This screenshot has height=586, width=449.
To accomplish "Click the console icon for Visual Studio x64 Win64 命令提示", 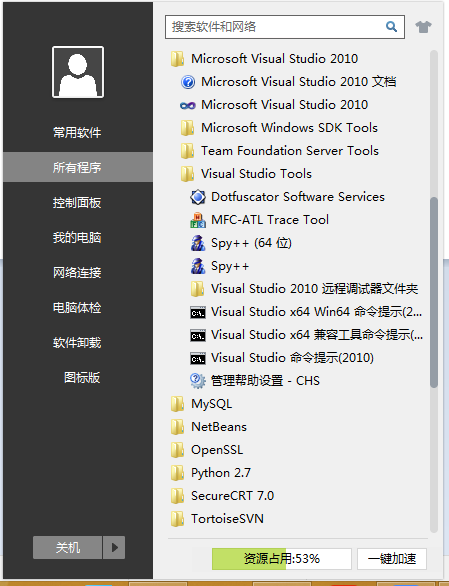I will [197, 312].
